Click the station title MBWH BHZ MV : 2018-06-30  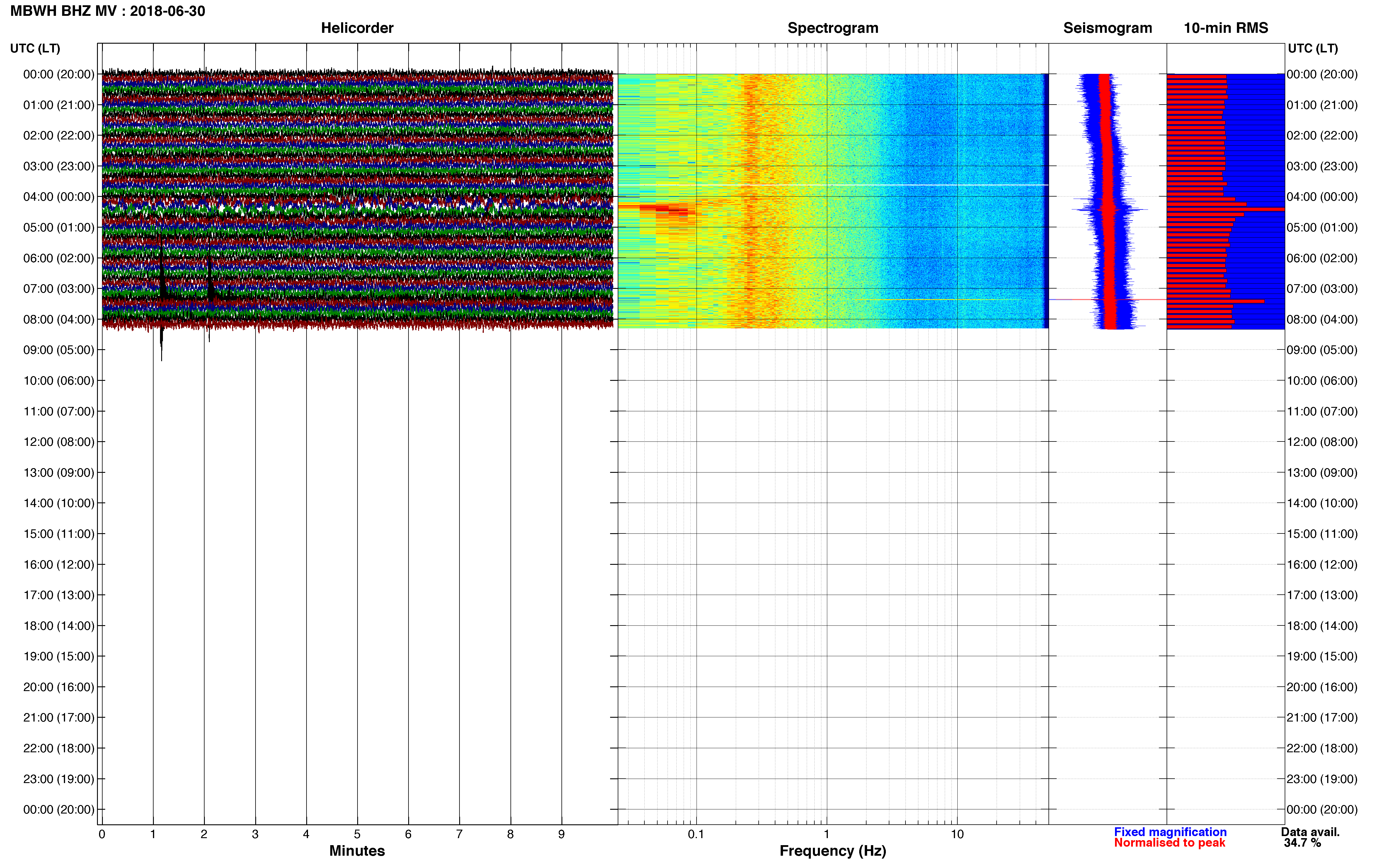(x=108, y=11)
